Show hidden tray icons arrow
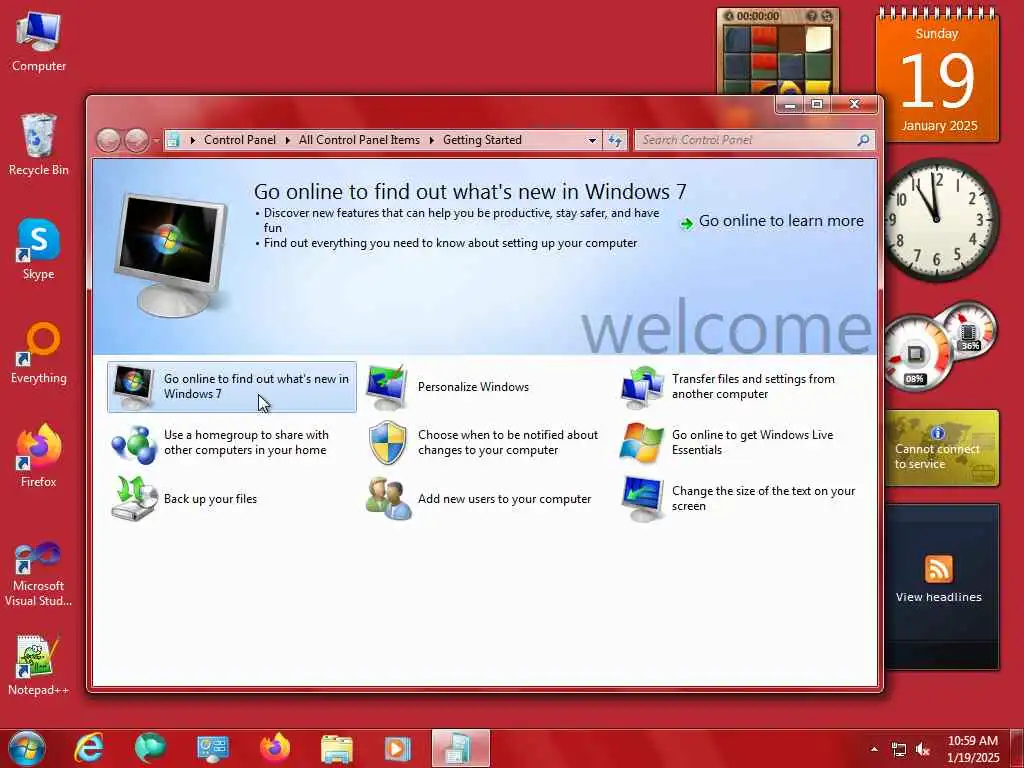1024x768 pixels. click(874, 749)
